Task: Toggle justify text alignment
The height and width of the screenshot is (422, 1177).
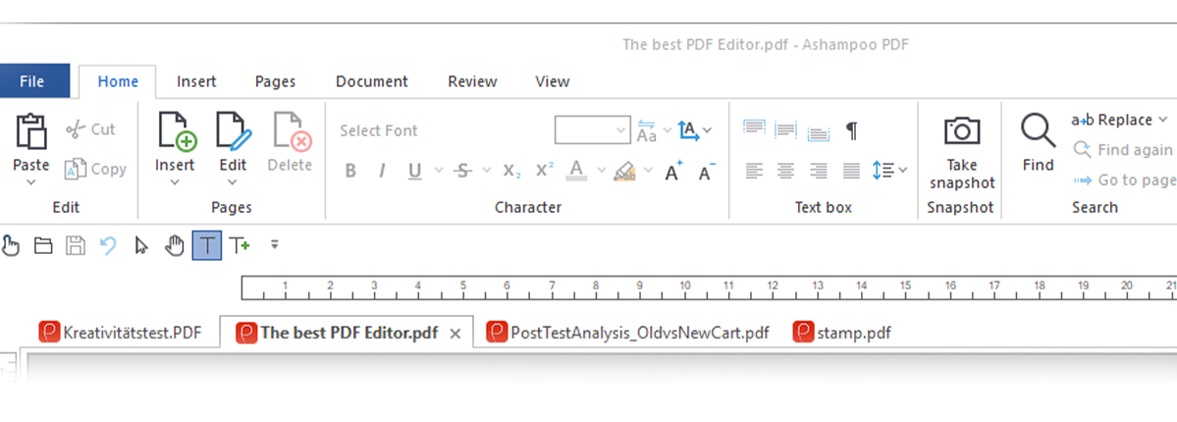Action: [x=851, y=171]
